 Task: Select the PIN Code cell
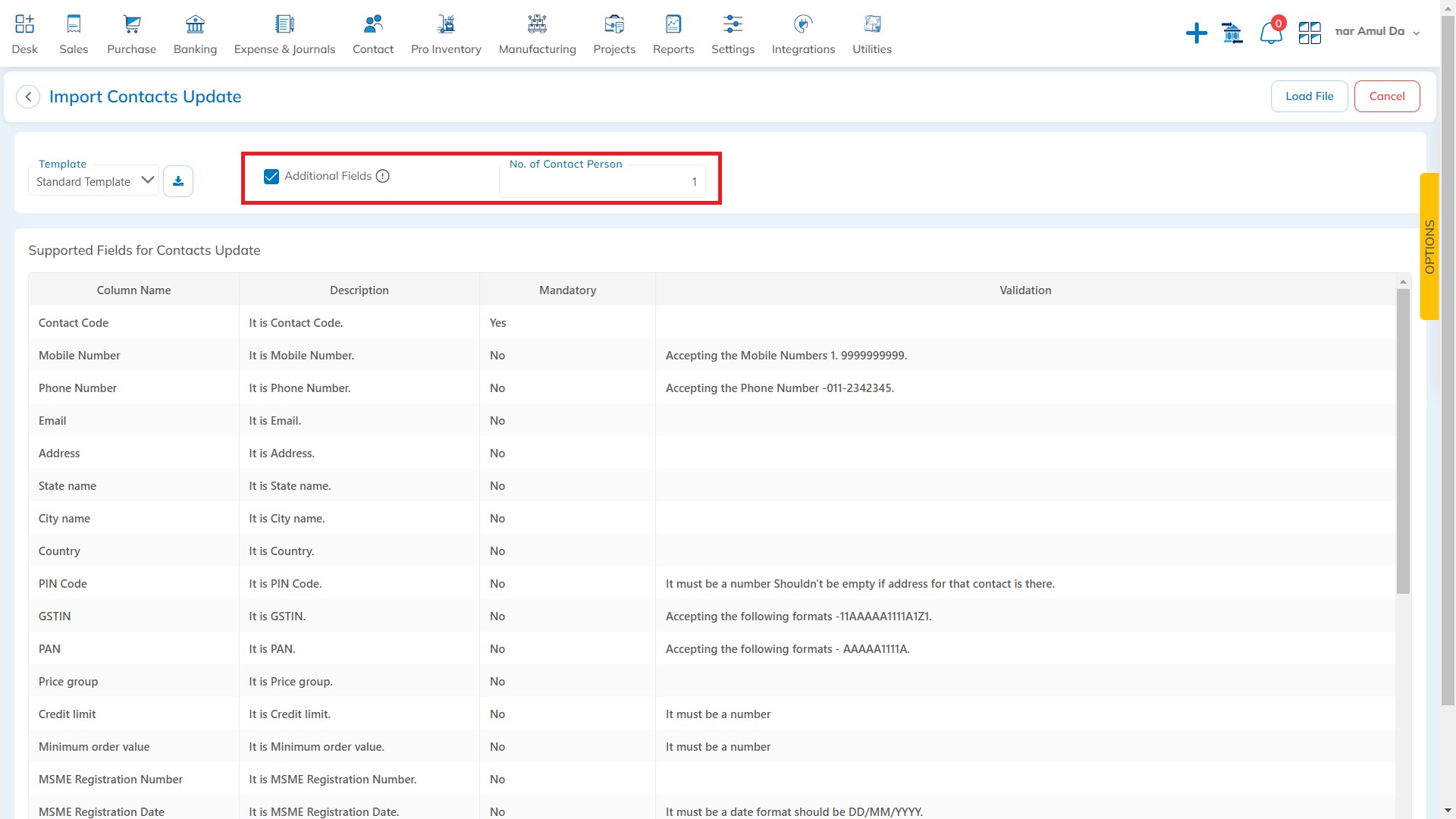133,584
